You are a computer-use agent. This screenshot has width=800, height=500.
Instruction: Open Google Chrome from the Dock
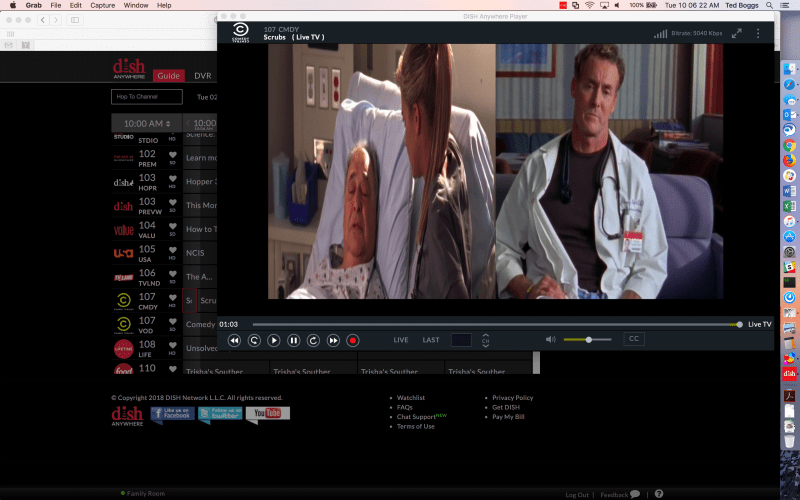(x=789, y=145)
